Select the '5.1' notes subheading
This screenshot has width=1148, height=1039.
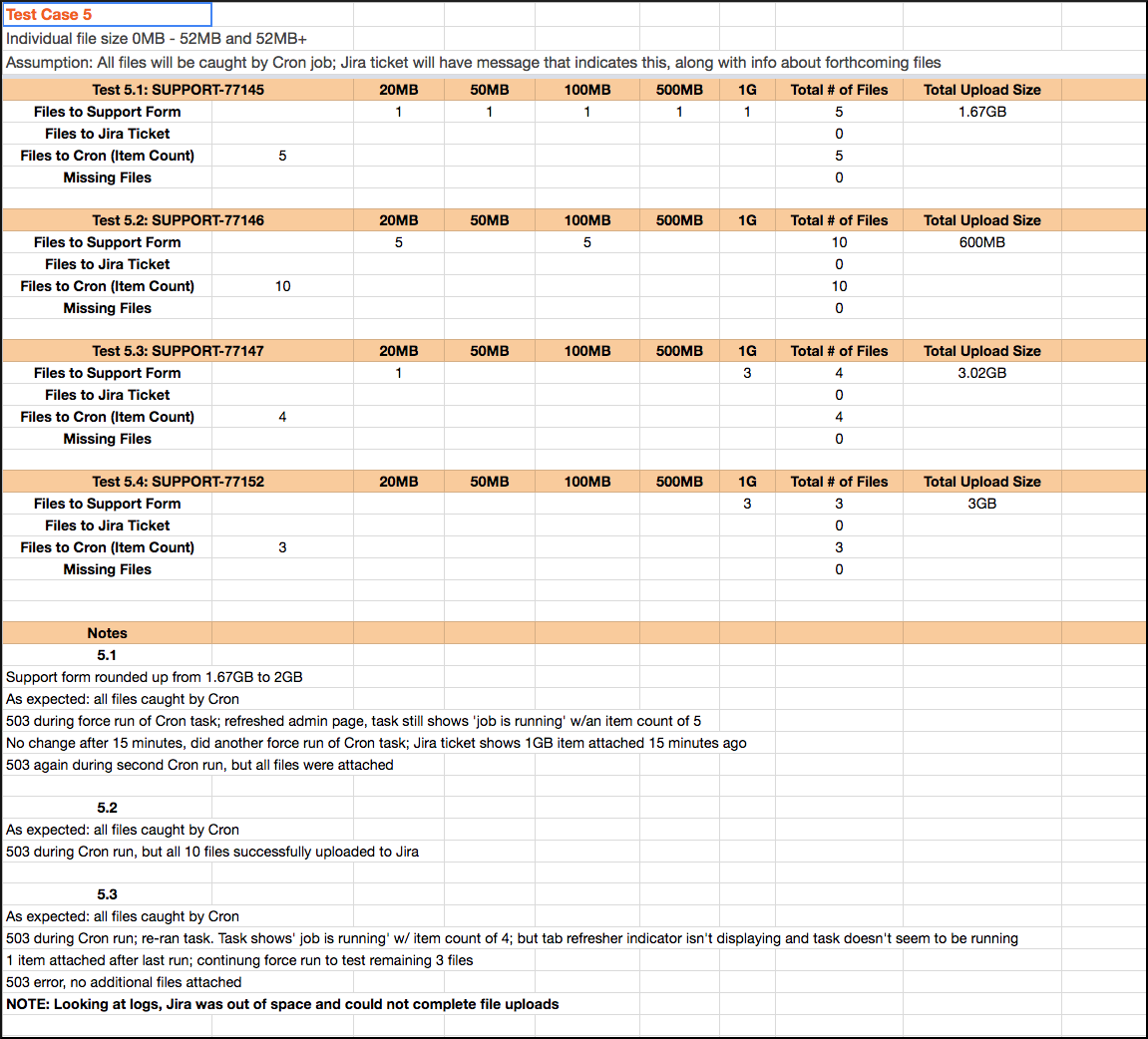pos(107,655)
